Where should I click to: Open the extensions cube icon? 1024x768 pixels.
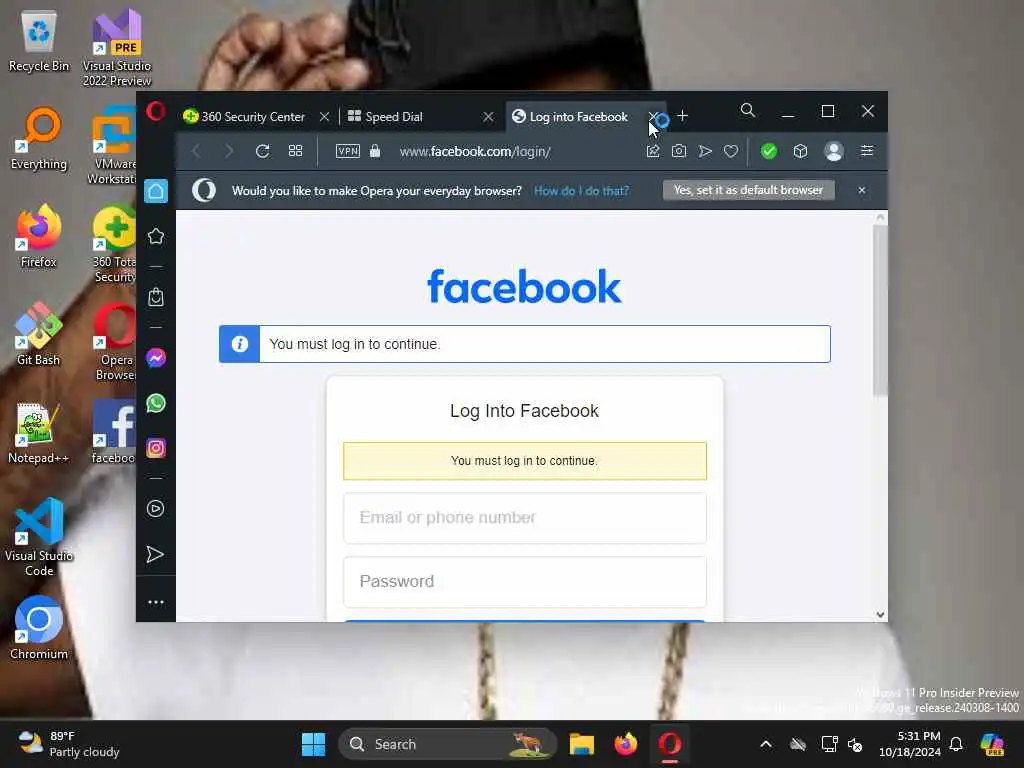[x=800, y=152]
